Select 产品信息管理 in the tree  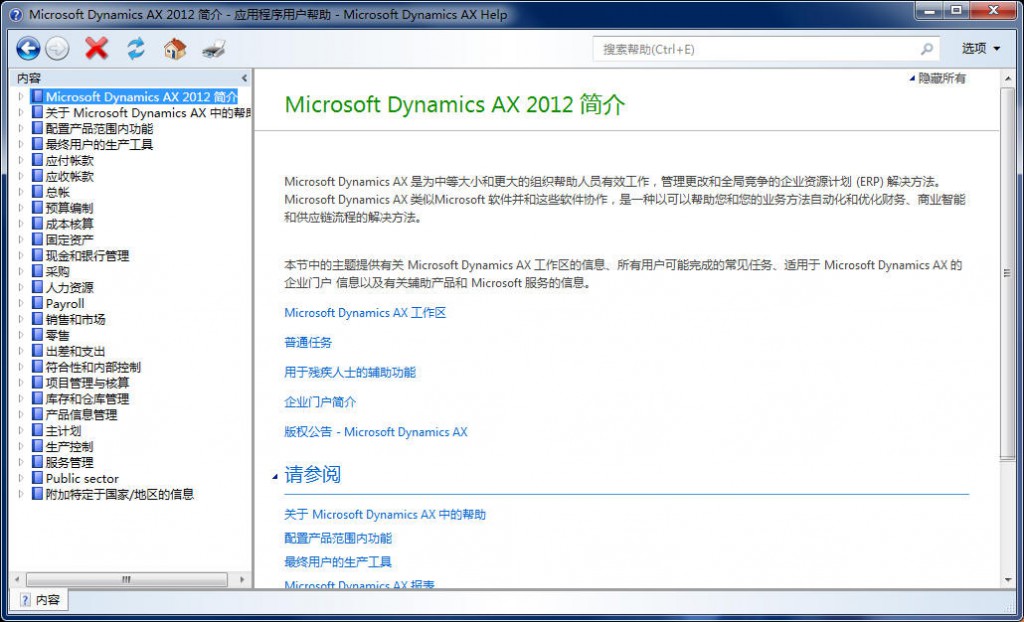point(81,415)
